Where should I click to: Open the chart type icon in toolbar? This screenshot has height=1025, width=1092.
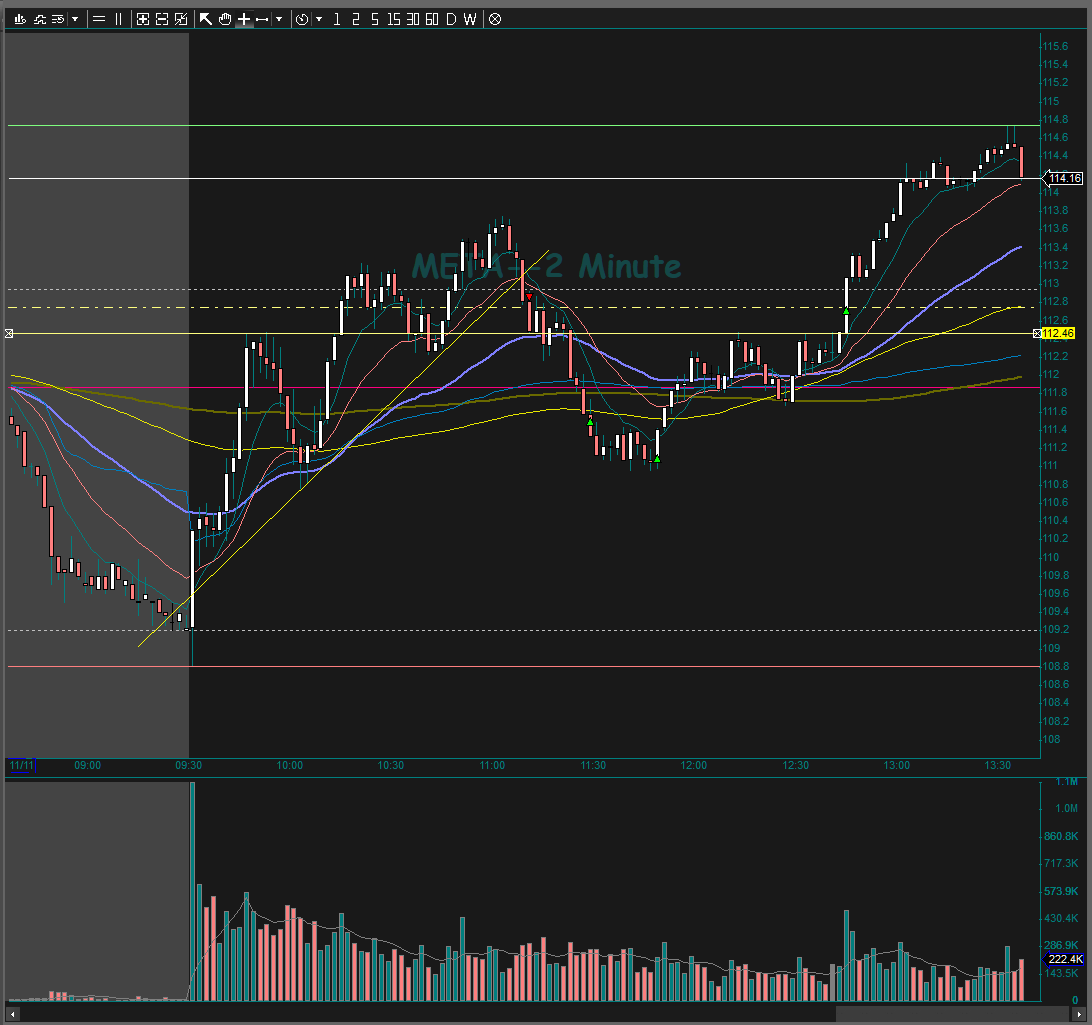coord(20,19)
